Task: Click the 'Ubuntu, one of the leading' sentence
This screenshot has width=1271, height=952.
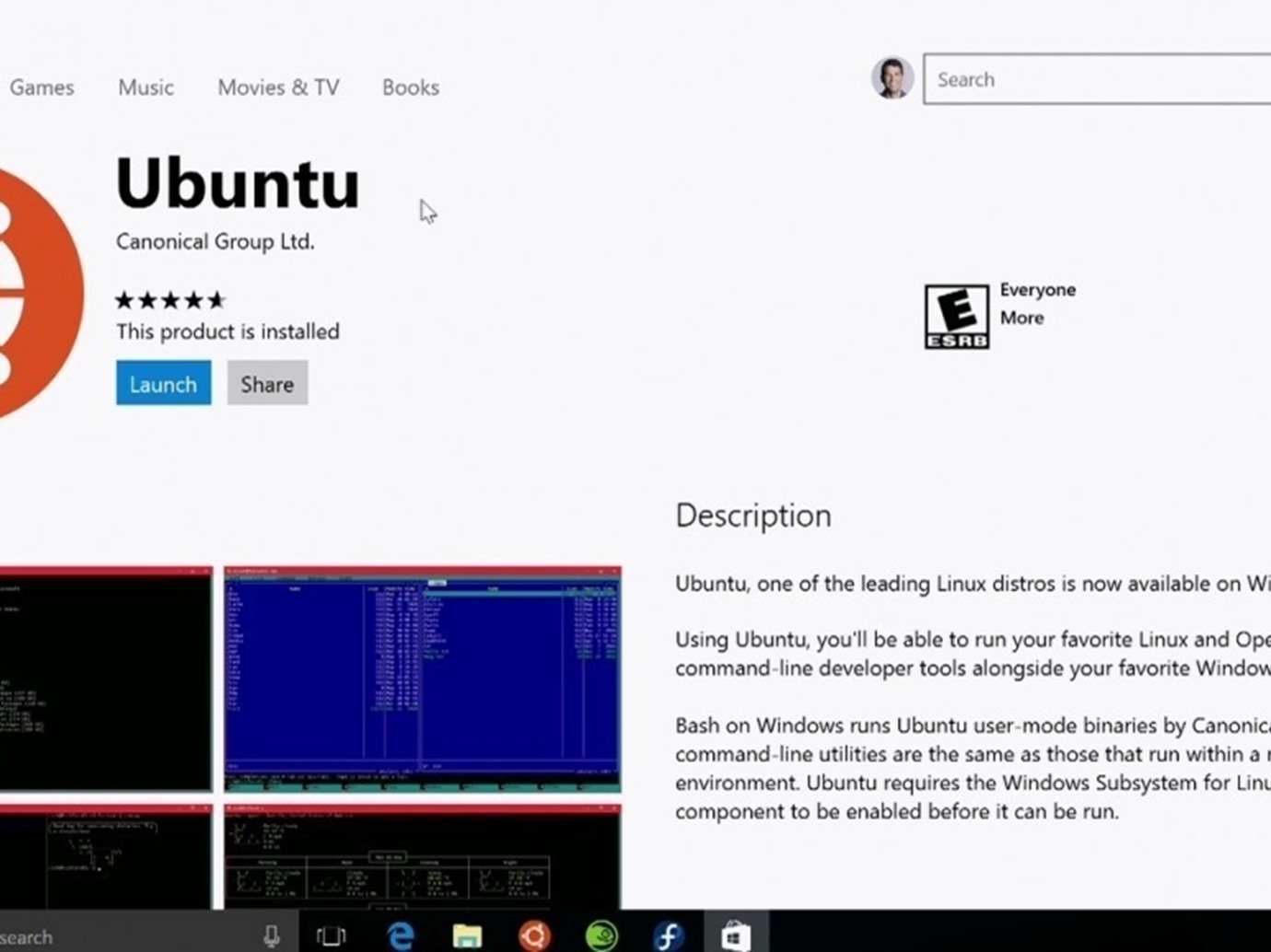Action: point(973,584)
